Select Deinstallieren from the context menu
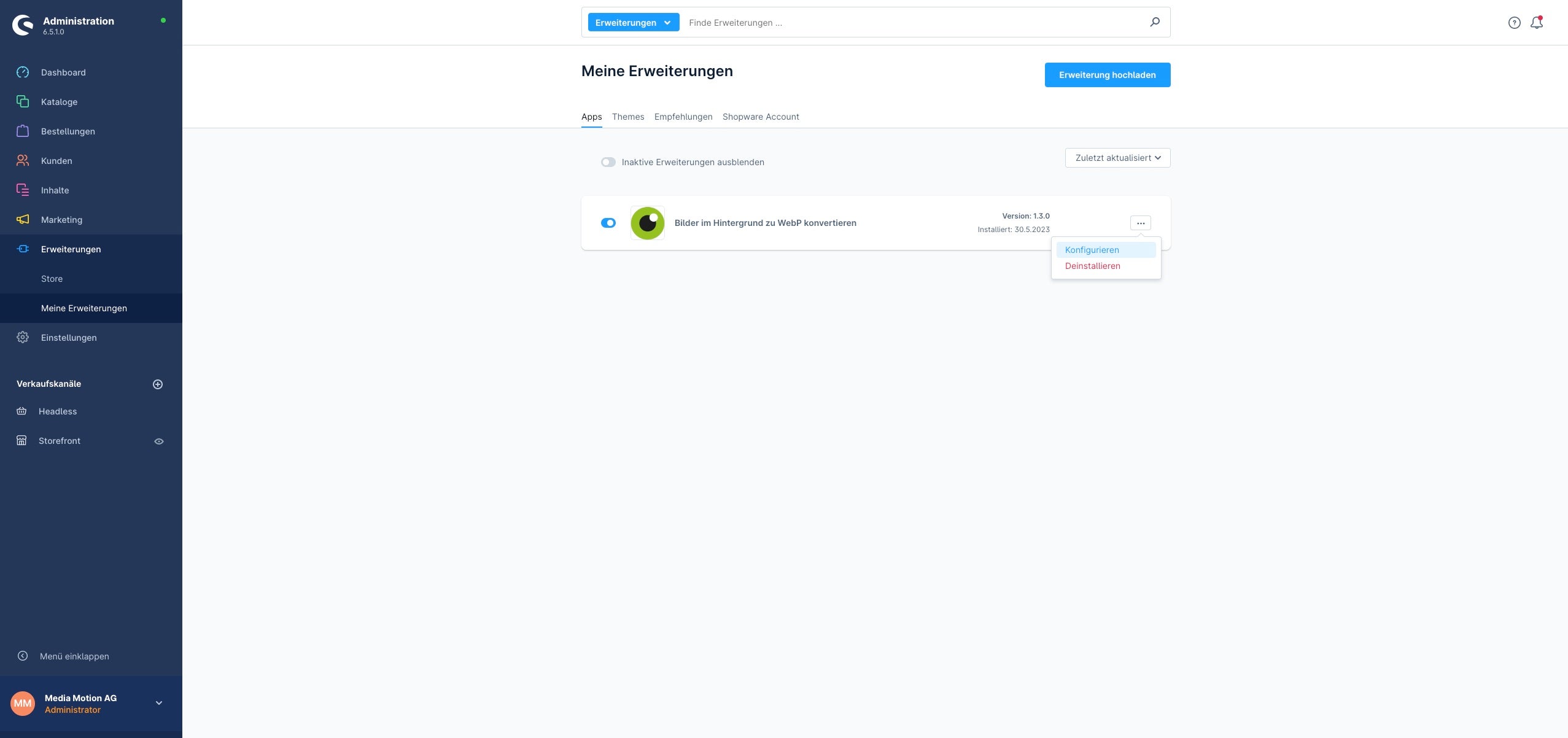Screen dimensions: 1568x738 [x=1106, y=266]
